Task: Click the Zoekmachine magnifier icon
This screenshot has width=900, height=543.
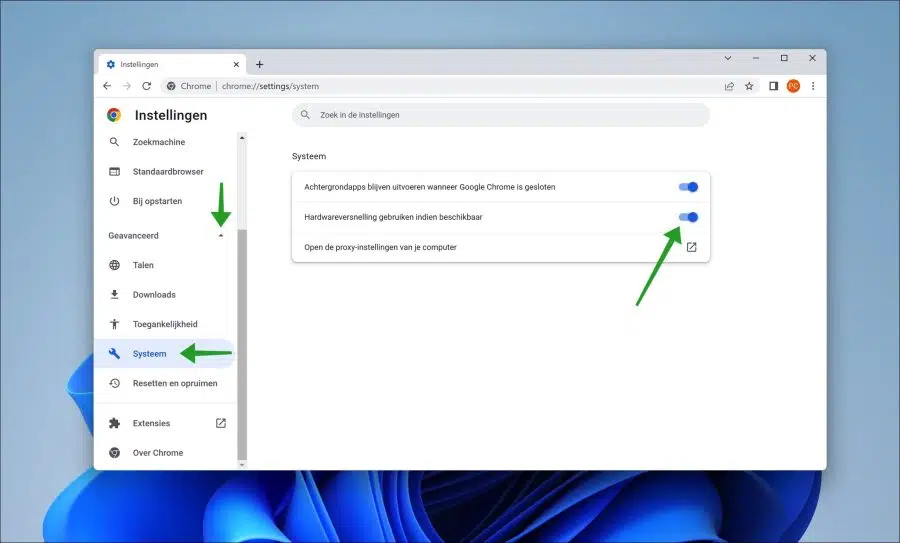Action: pos(114,142)
